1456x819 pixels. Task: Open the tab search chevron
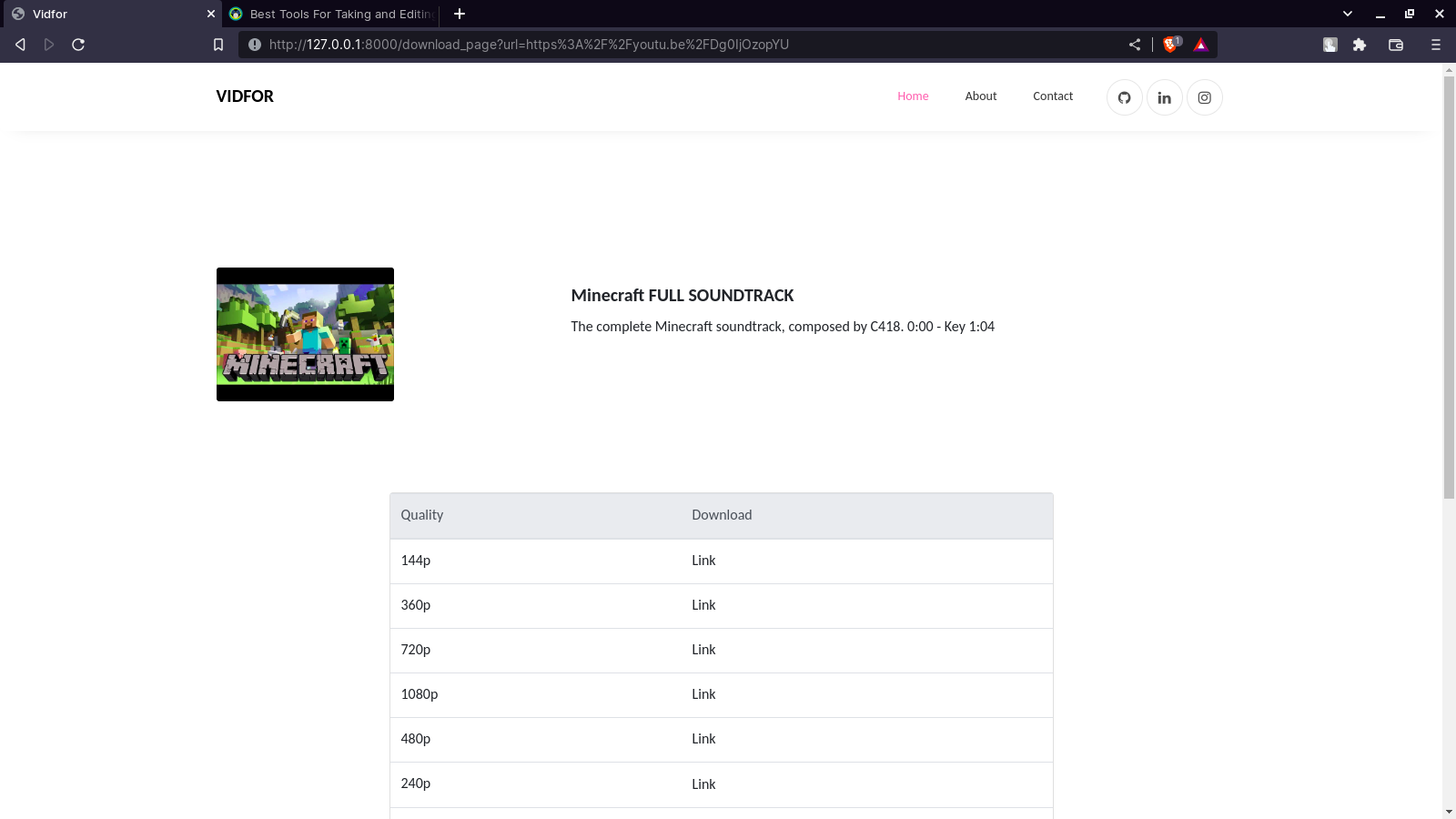pos(1345,14)
